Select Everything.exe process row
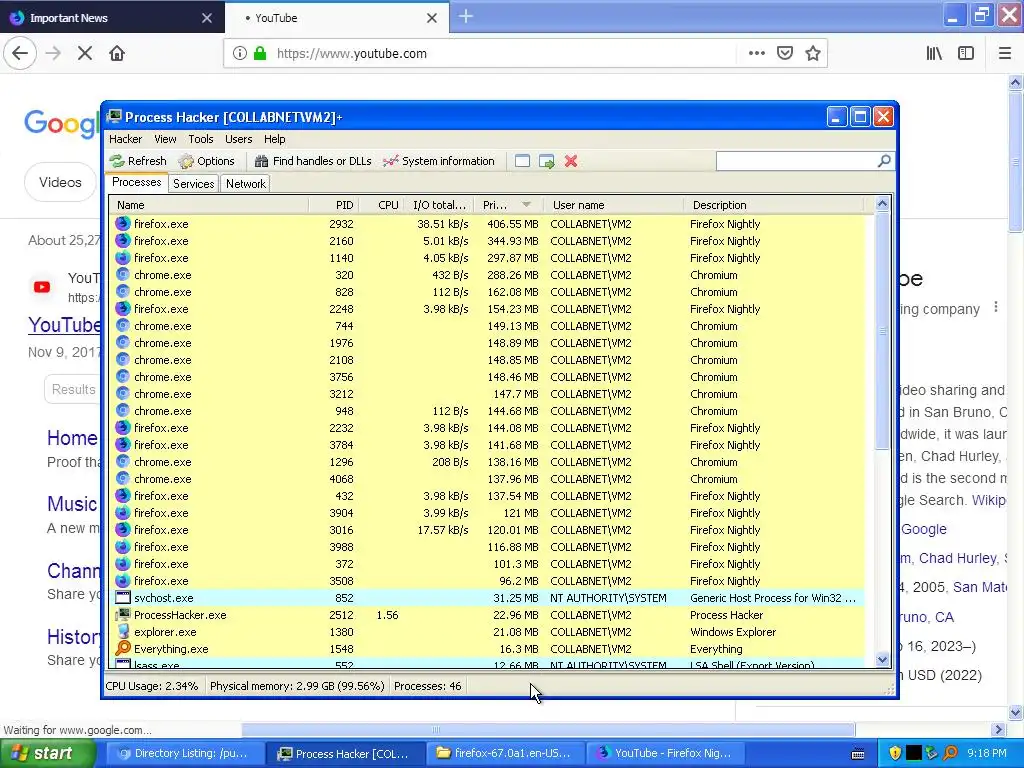 pyautogui.click(x=487, y=648)
